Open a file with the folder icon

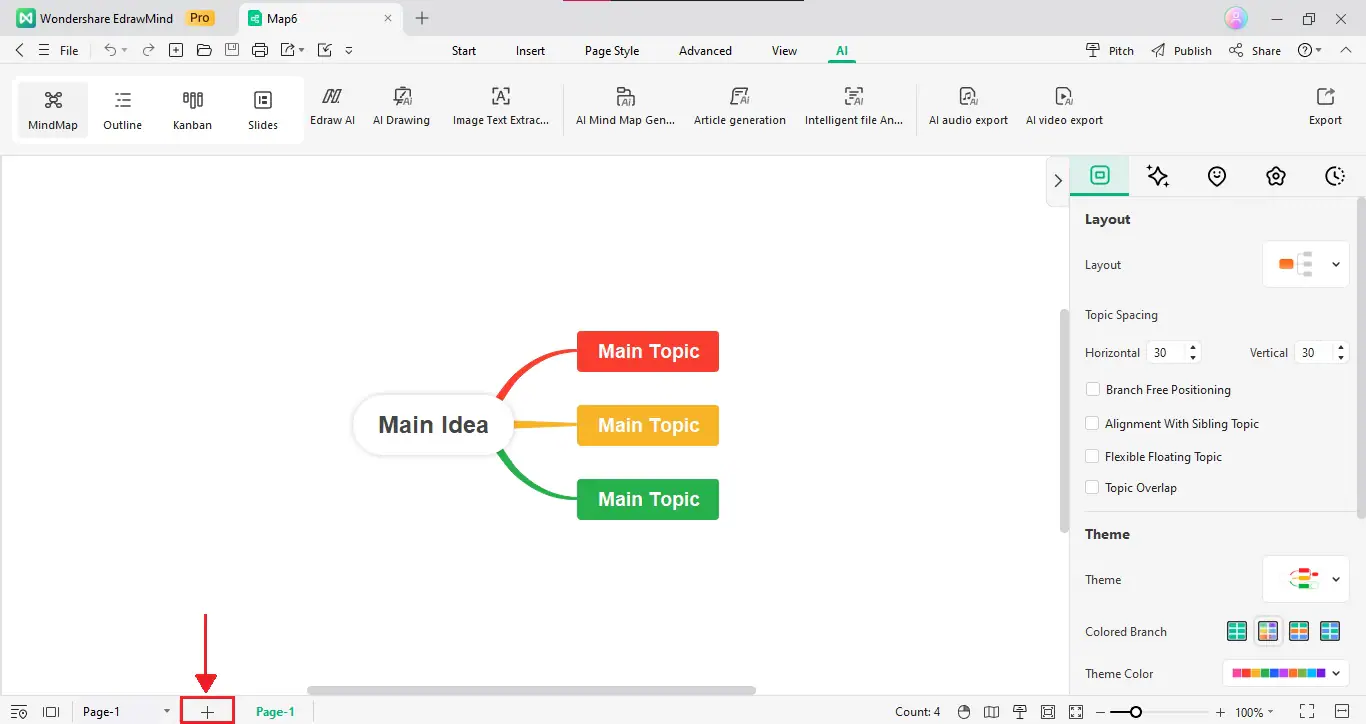click(x=204, y=50)
